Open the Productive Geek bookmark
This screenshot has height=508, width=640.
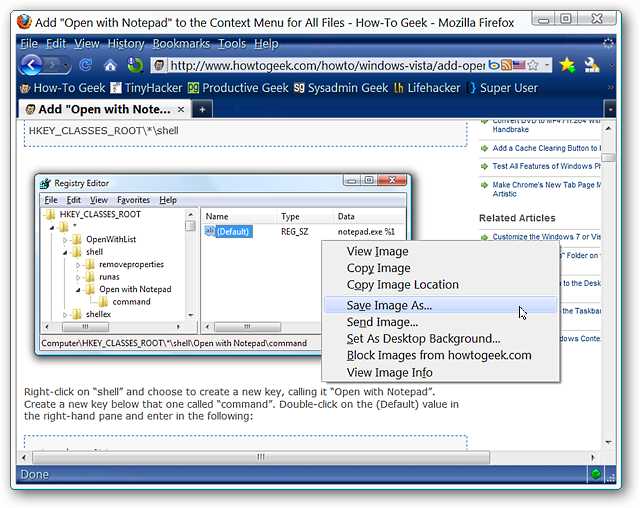[x=238, y=88]
